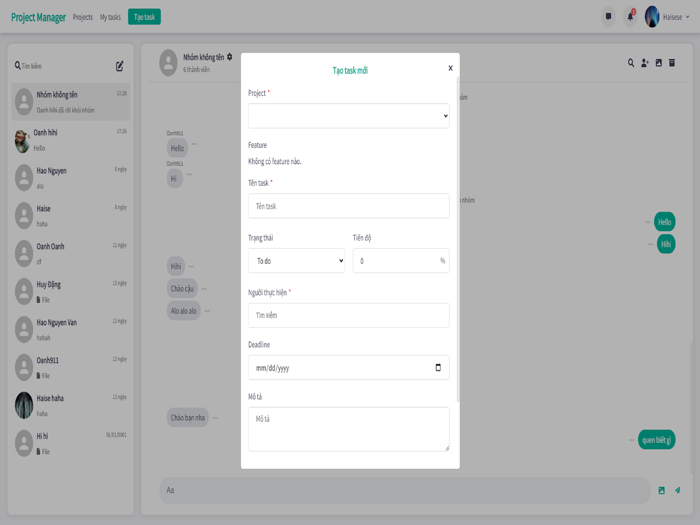Open the Oanh hihi conversation
The image size is (700, 525).
71,140
